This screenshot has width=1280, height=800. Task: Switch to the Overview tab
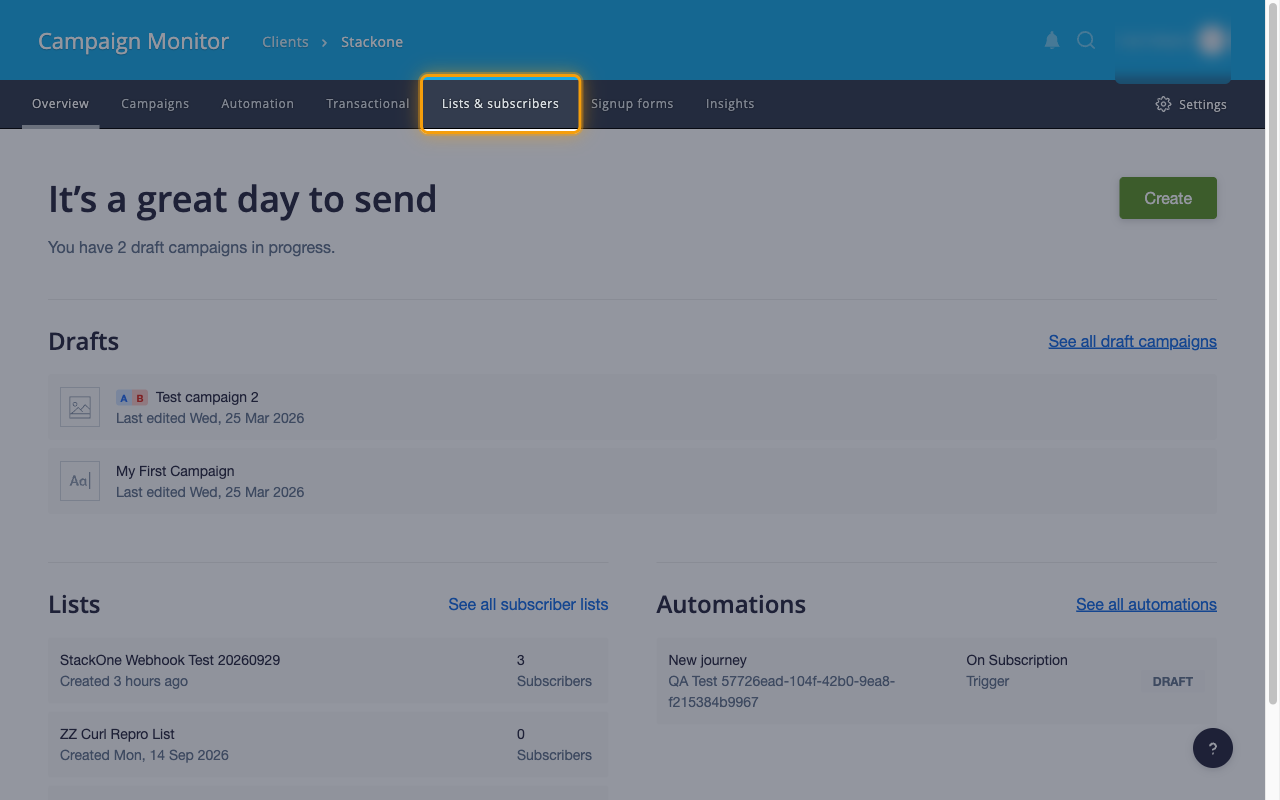(x=60, y=104)
